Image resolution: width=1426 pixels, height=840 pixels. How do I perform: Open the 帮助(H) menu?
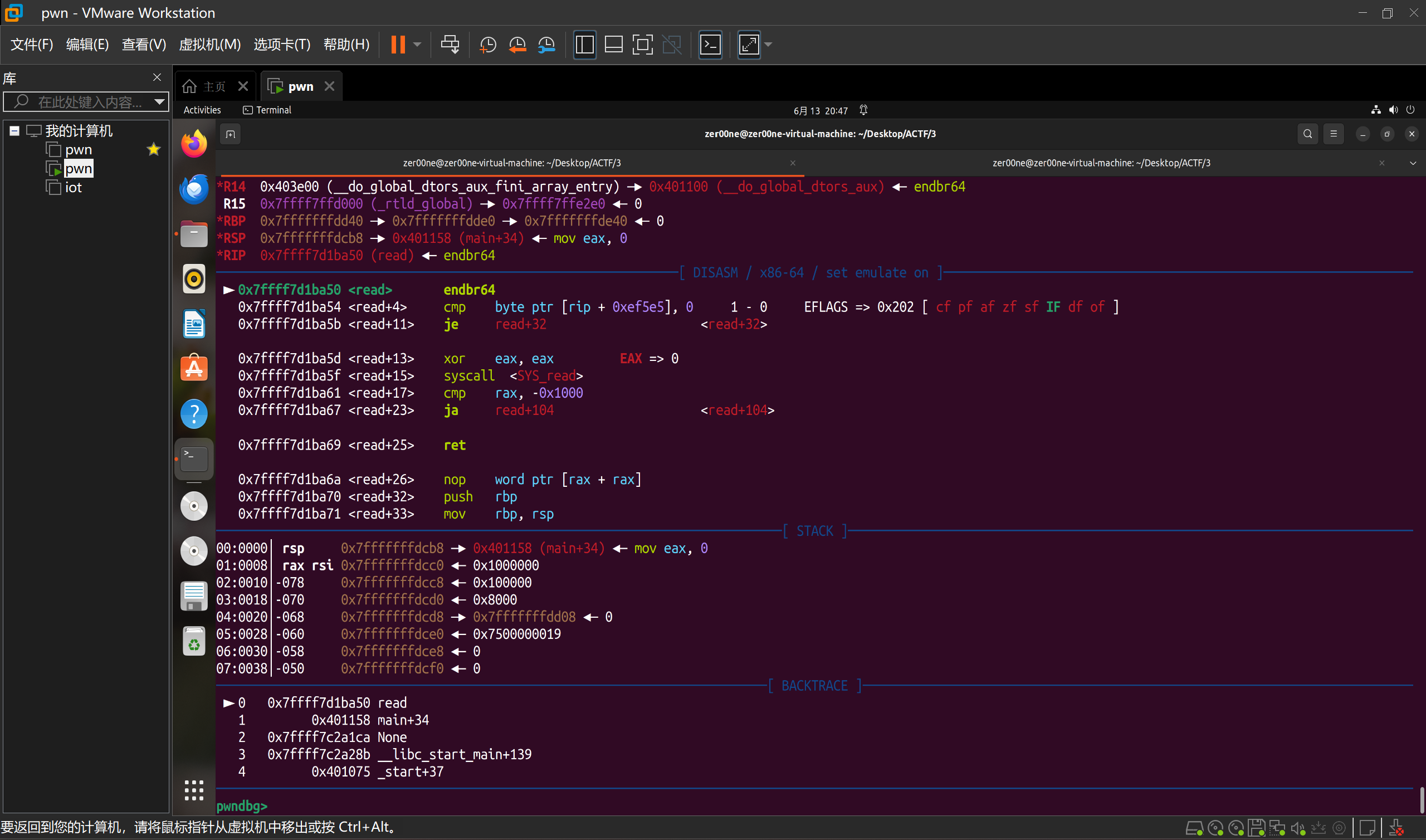(346, 44)
